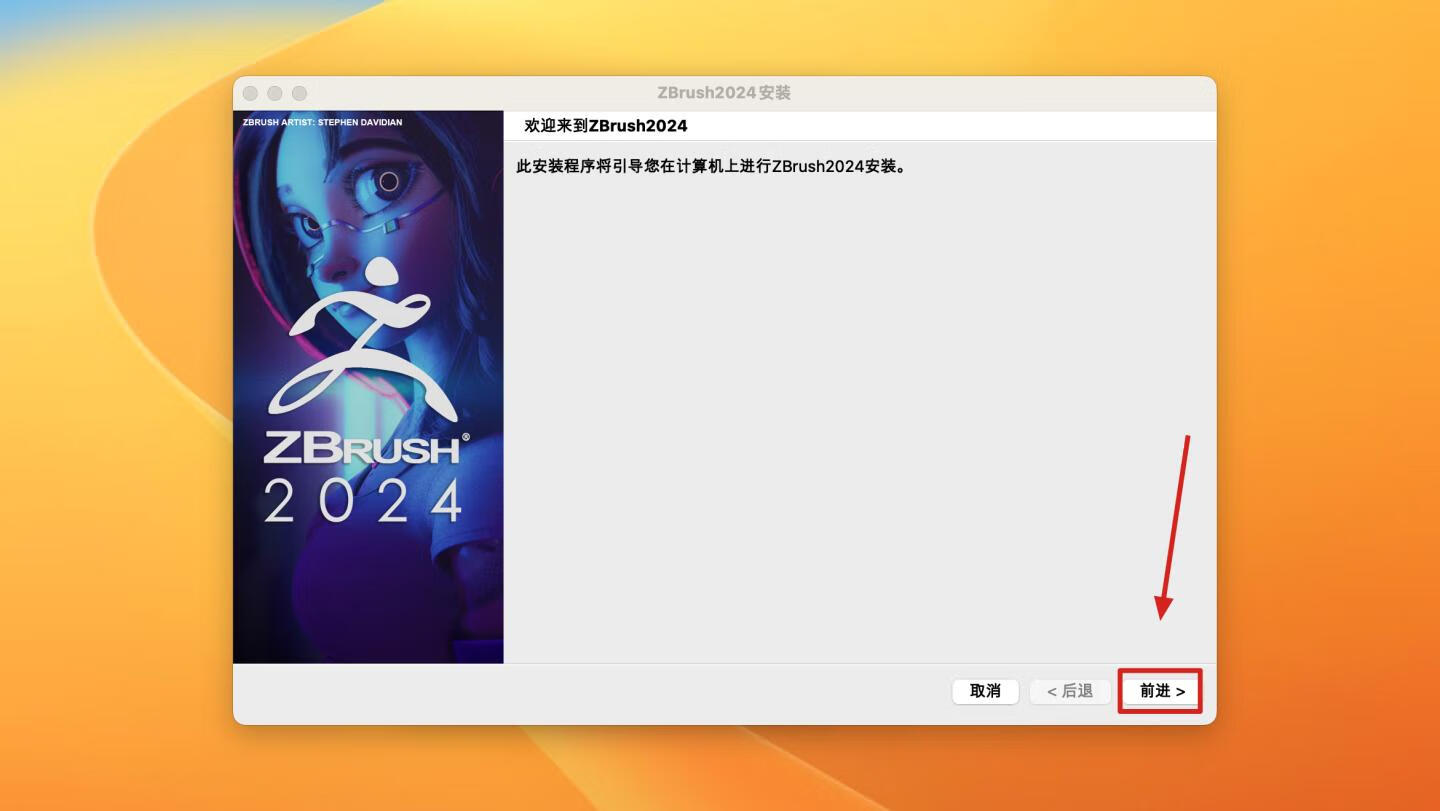Click the ZBrush 2024 artwork image
The width and height of the screenshot is (1440, 811).
pyautogui.click(x=368, y=386)
